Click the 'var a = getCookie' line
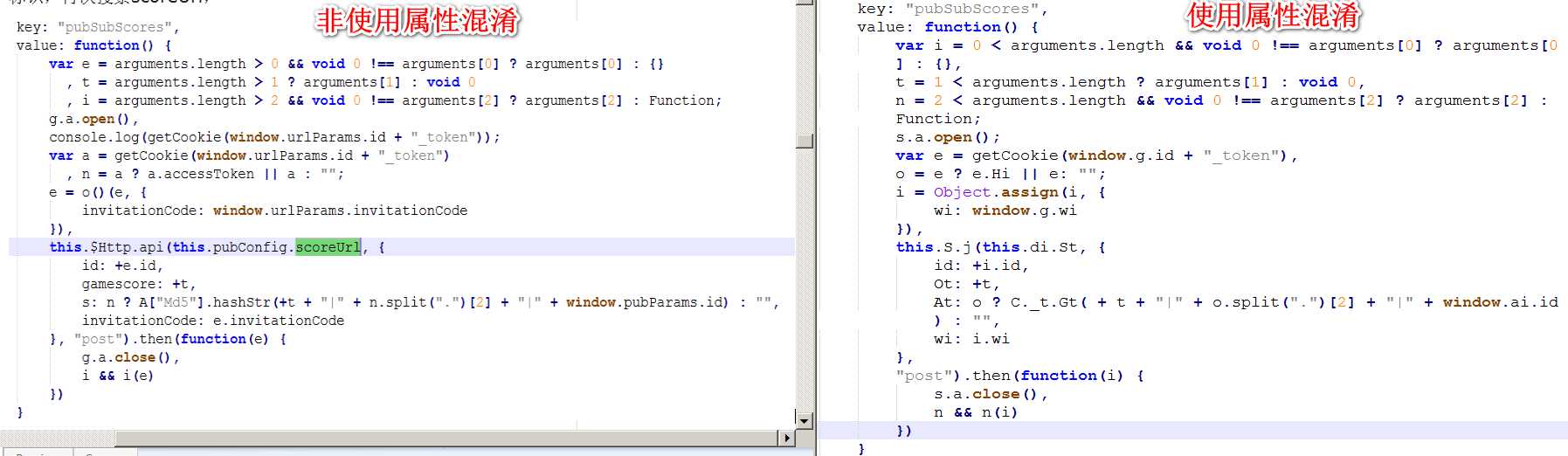Screen dimensions: 1568x456 pyautogui.click(x=249, y=155)
